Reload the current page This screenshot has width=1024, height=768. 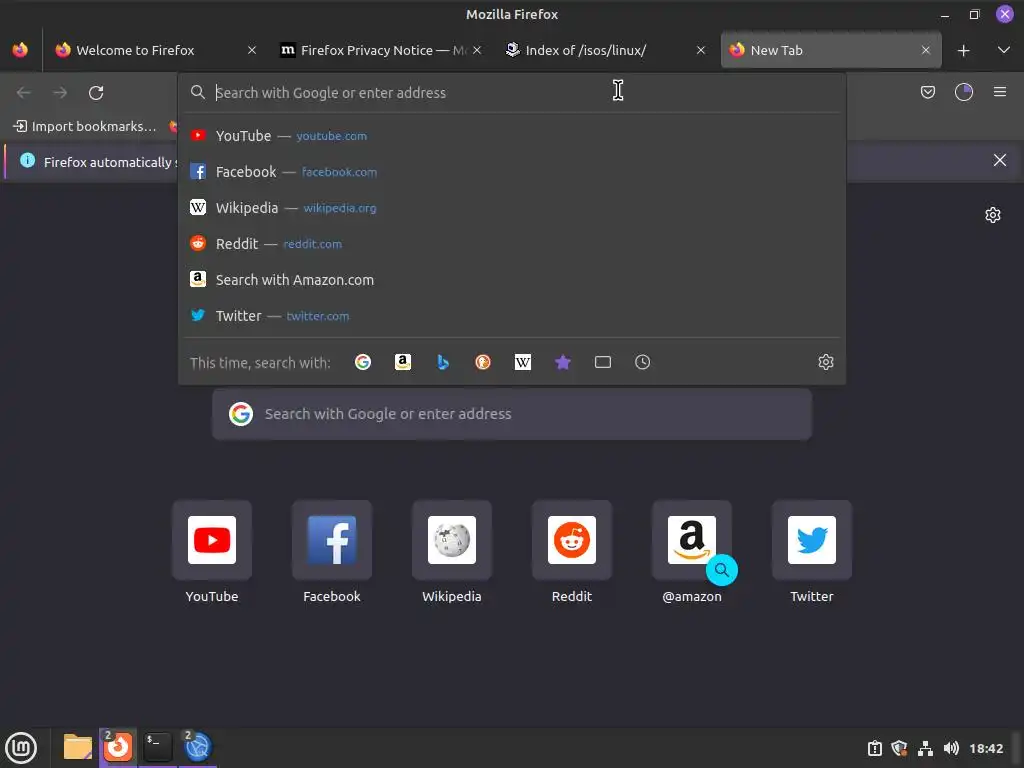tap(96, 93)
